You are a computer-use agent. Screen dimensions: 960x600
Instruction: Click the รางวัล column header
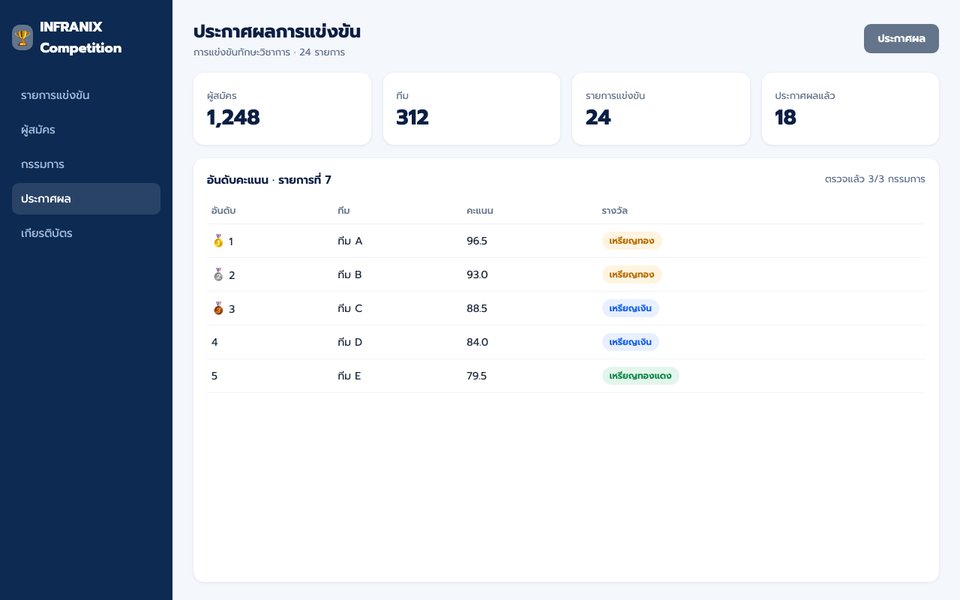coord(614,211)
